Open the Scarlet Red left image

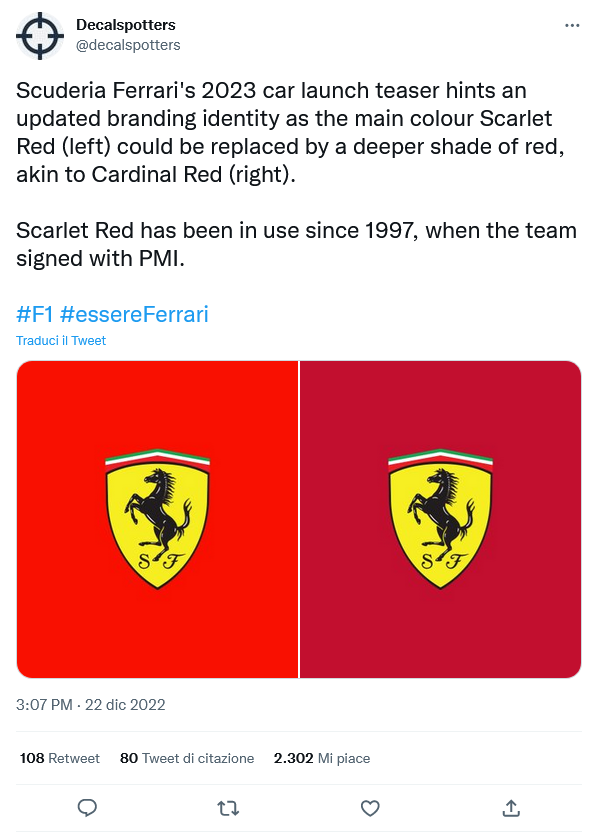point(158,519)
